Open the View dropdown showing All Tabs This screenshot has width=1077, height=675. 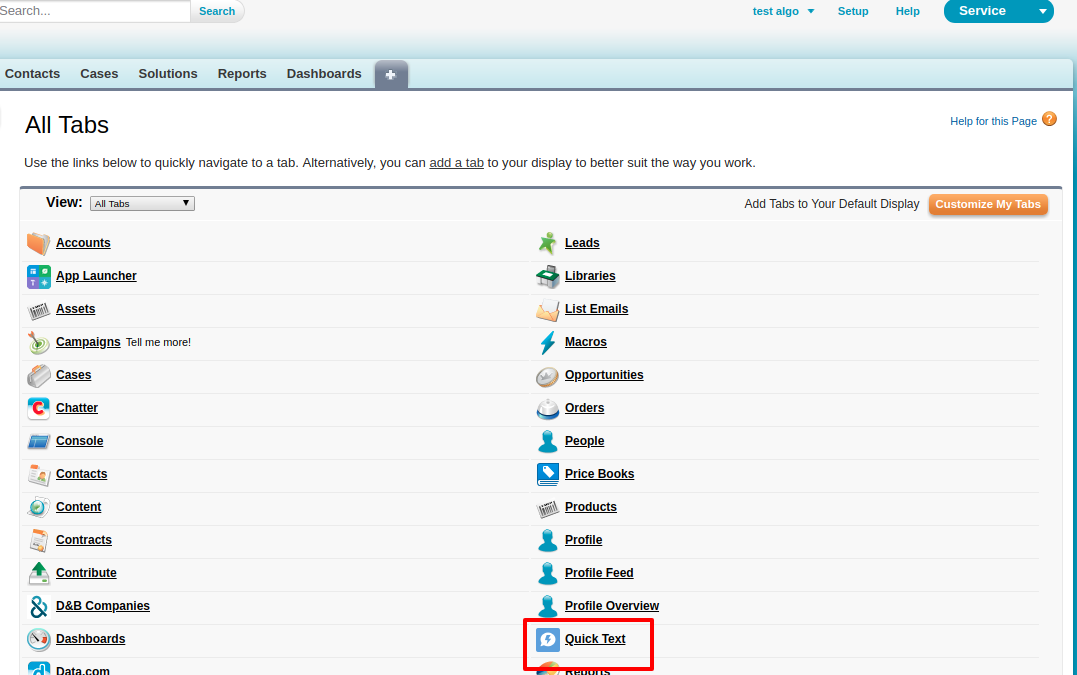pyautogui.click(x=142, y=204)
